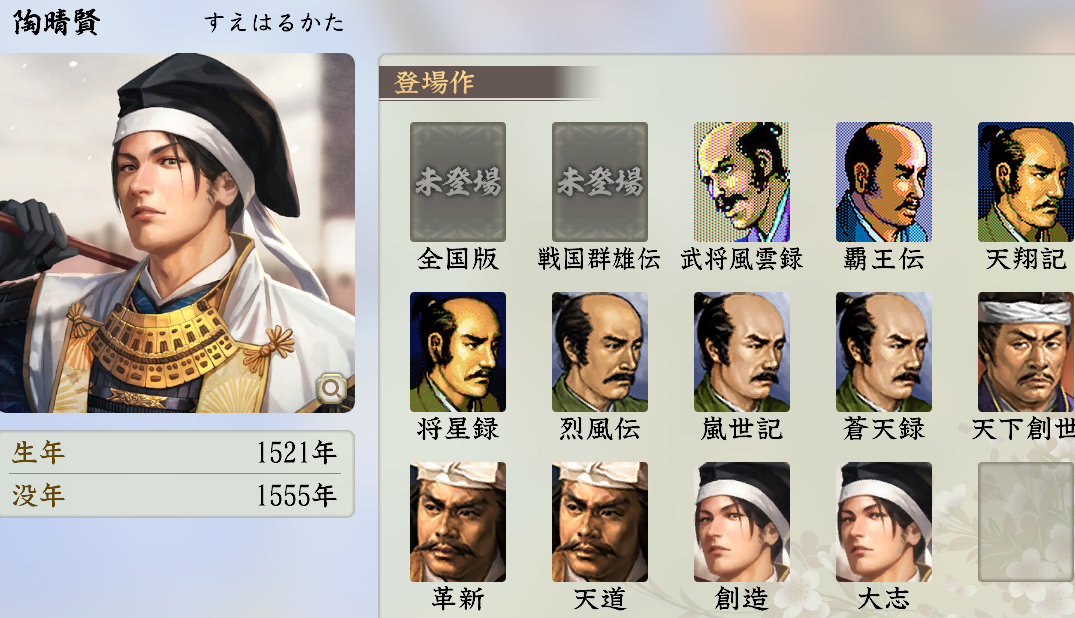Click the 生年 1521年 row
The height and width of the screenshot is (618, 1075).
point(176,452)
